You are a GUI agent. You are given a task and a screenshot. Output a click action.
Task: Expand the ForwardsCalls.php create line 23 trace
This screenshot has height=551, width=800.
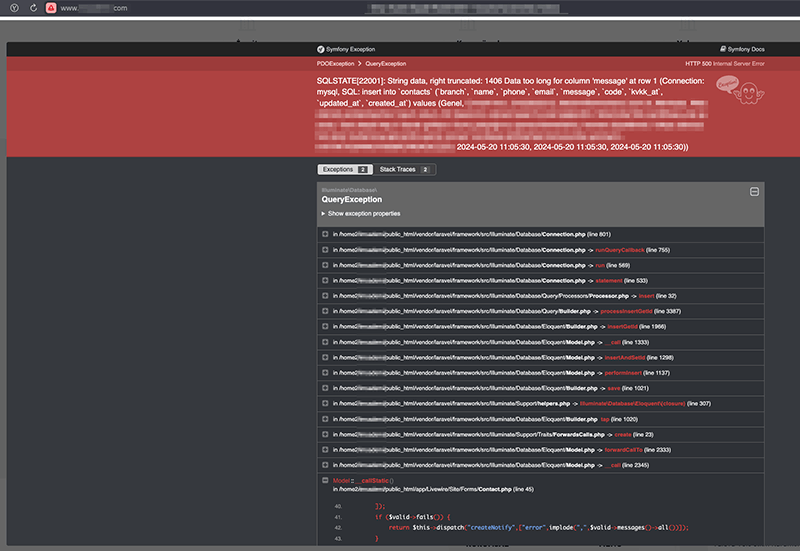click(x=325, y=434)
